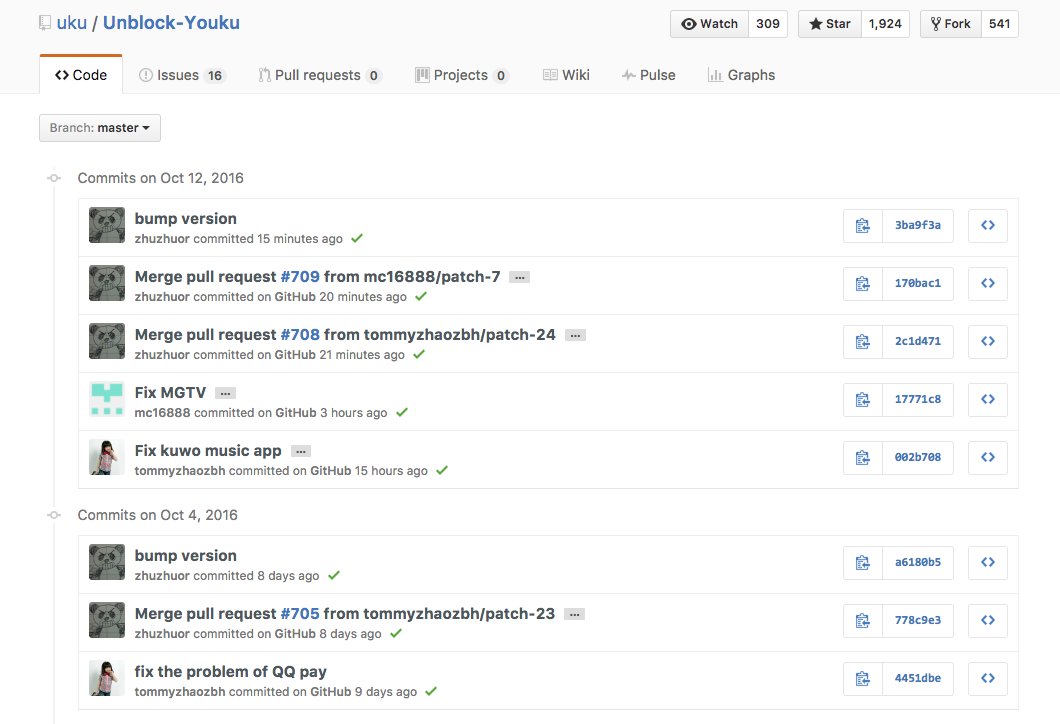Copy SHA of commit 2c1d471

coord(863,342)
